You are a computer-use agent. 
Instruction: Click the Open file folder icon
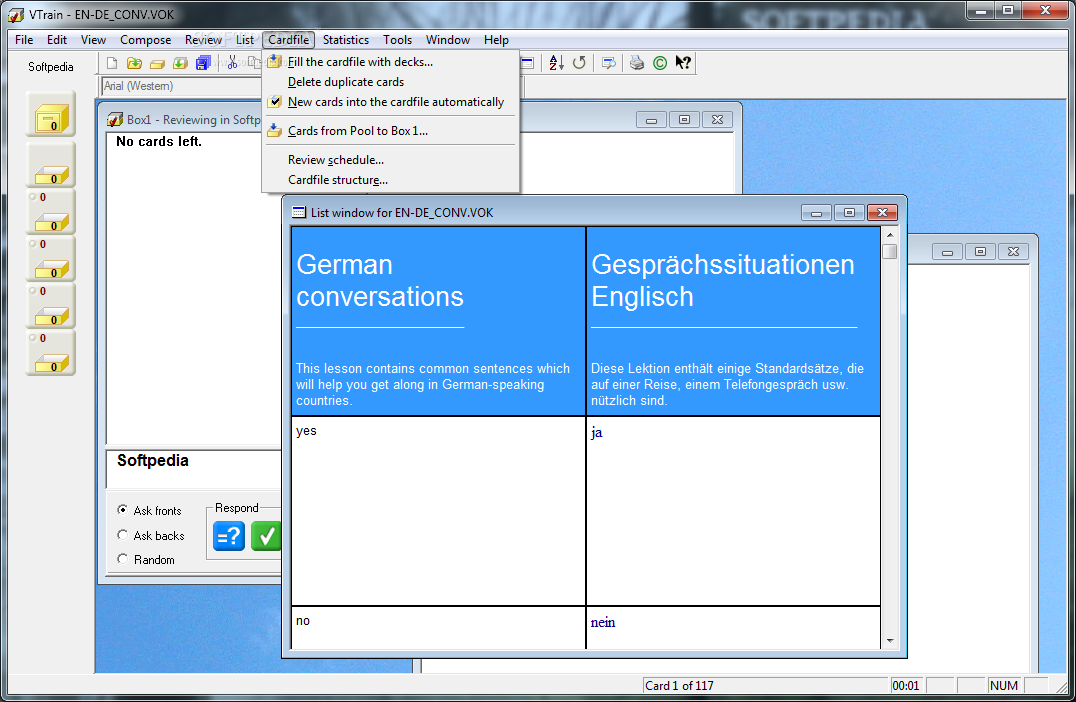click(134, 63)
